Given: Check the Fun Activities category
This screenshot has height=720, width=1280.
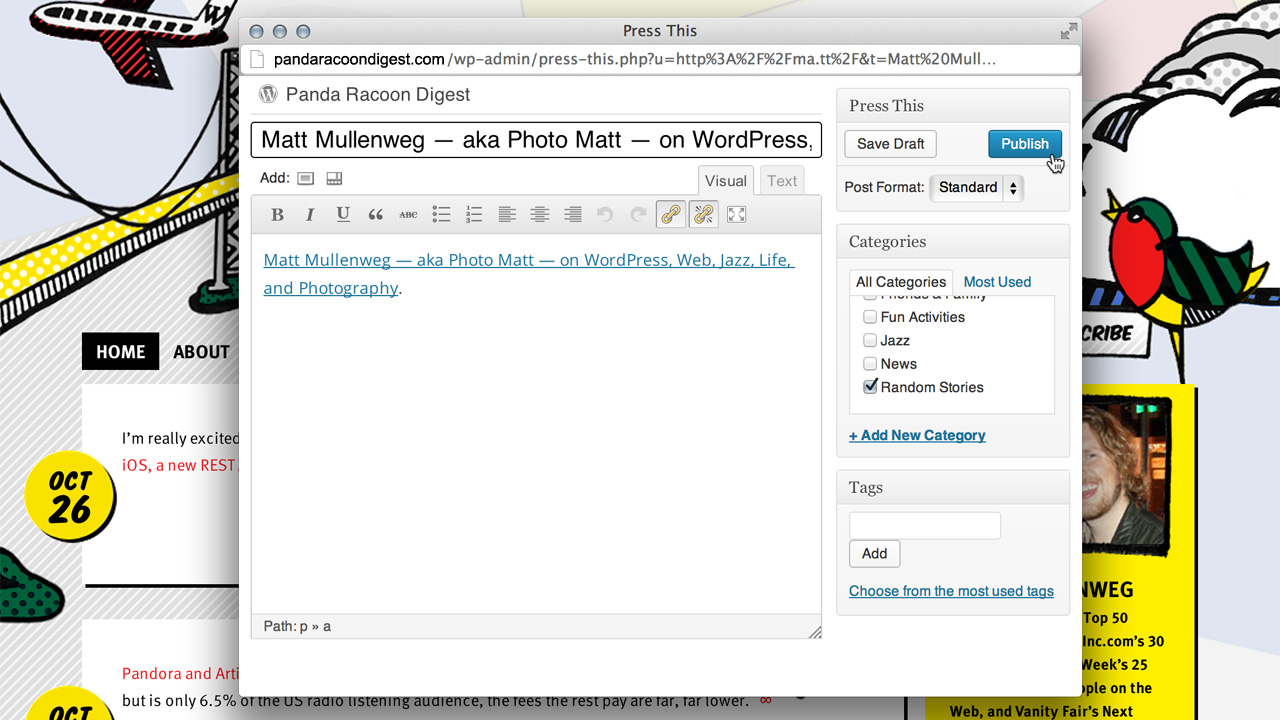Looking at the screenshot, I should pos(870,316).
